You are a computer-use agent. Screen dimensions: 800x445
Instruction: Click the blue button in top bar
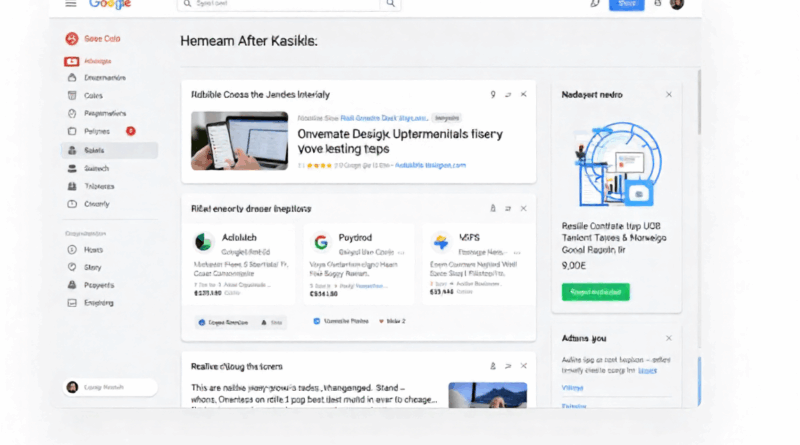point(627,4)
